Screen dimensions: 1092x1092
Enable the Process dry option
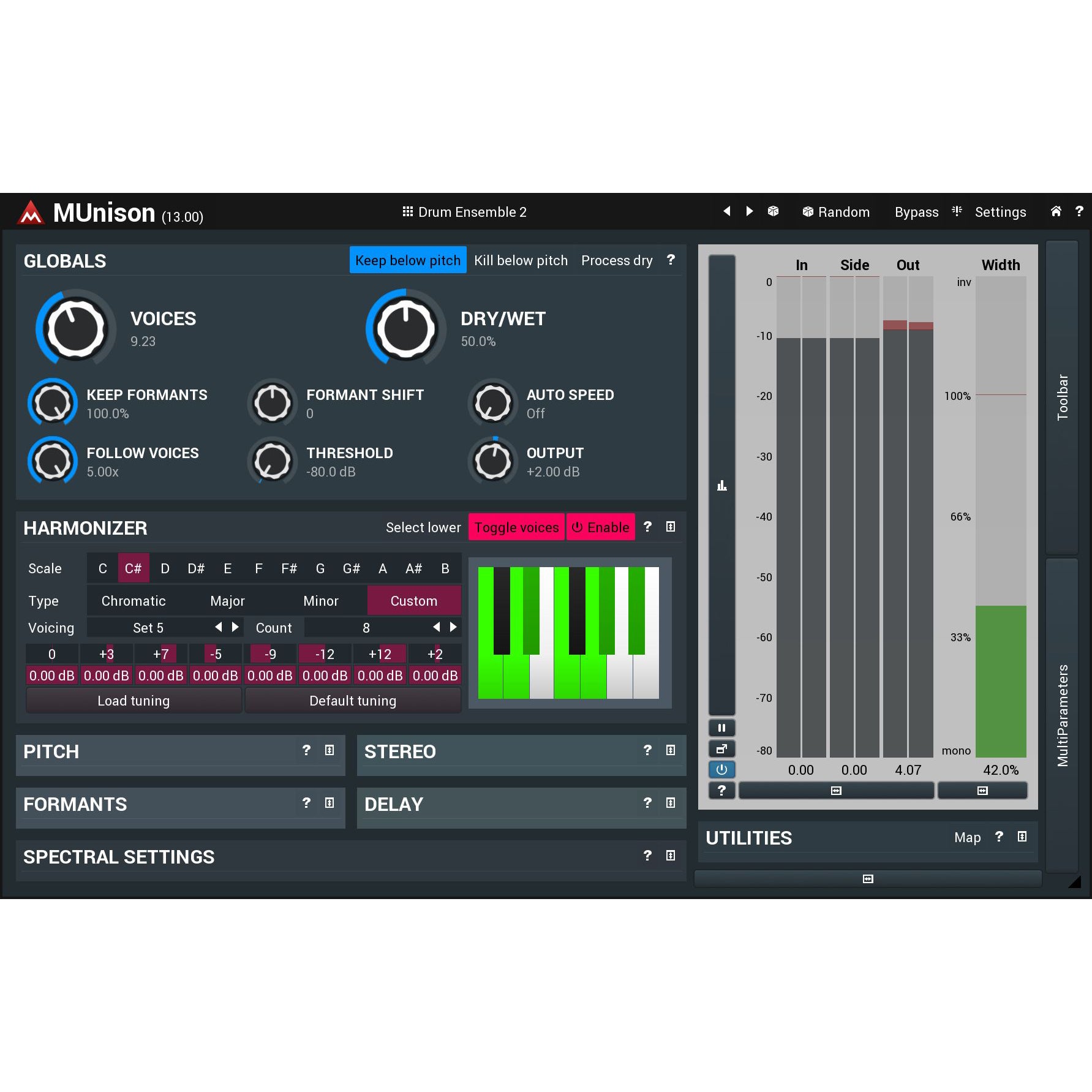616,260
